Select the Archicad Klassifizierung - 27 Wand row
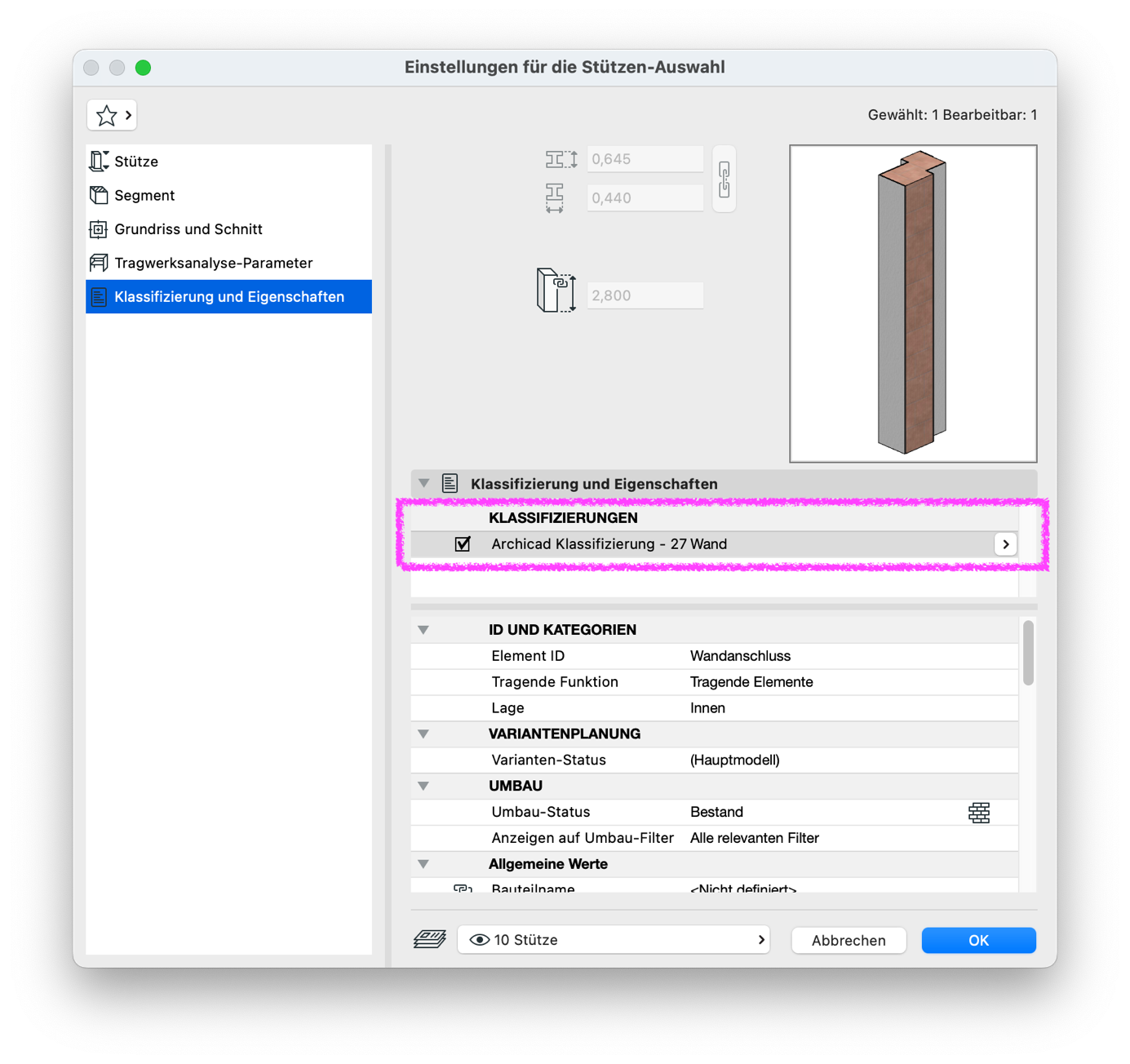Viewport: 1130px width, 1064px height. click(715, 544)
